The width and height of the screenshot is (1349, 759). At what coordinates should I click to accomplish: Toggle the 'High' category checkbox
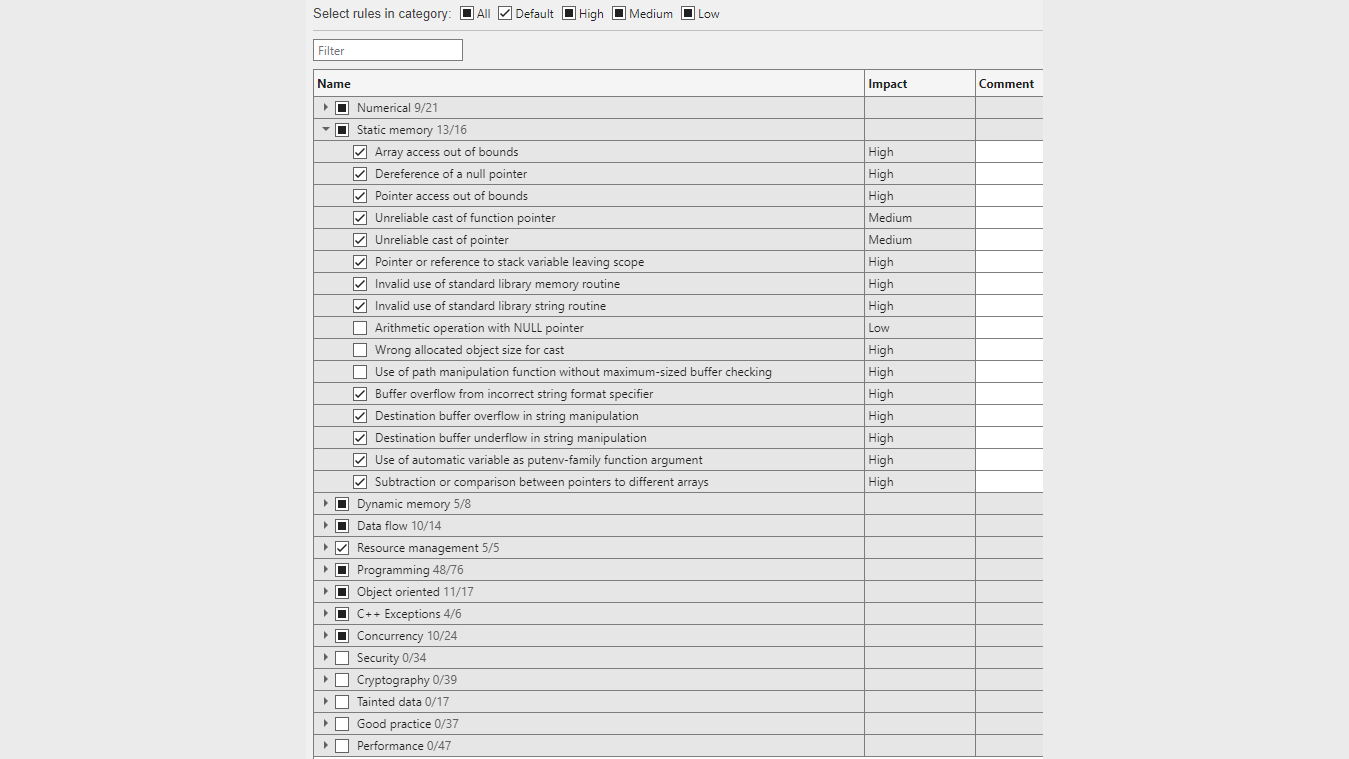coord(569,14)
